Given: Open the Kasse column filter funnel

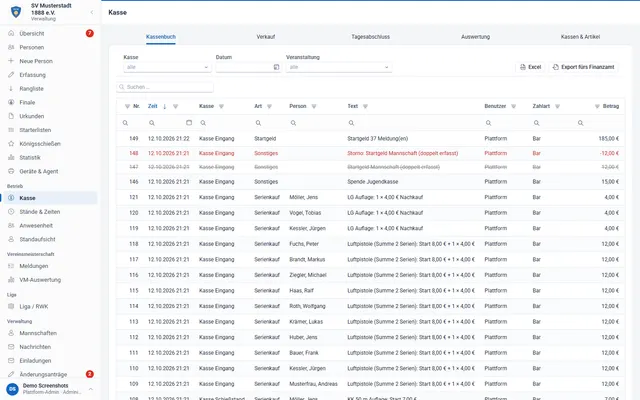Looking at the screenshot, I should tap(221, 107).
